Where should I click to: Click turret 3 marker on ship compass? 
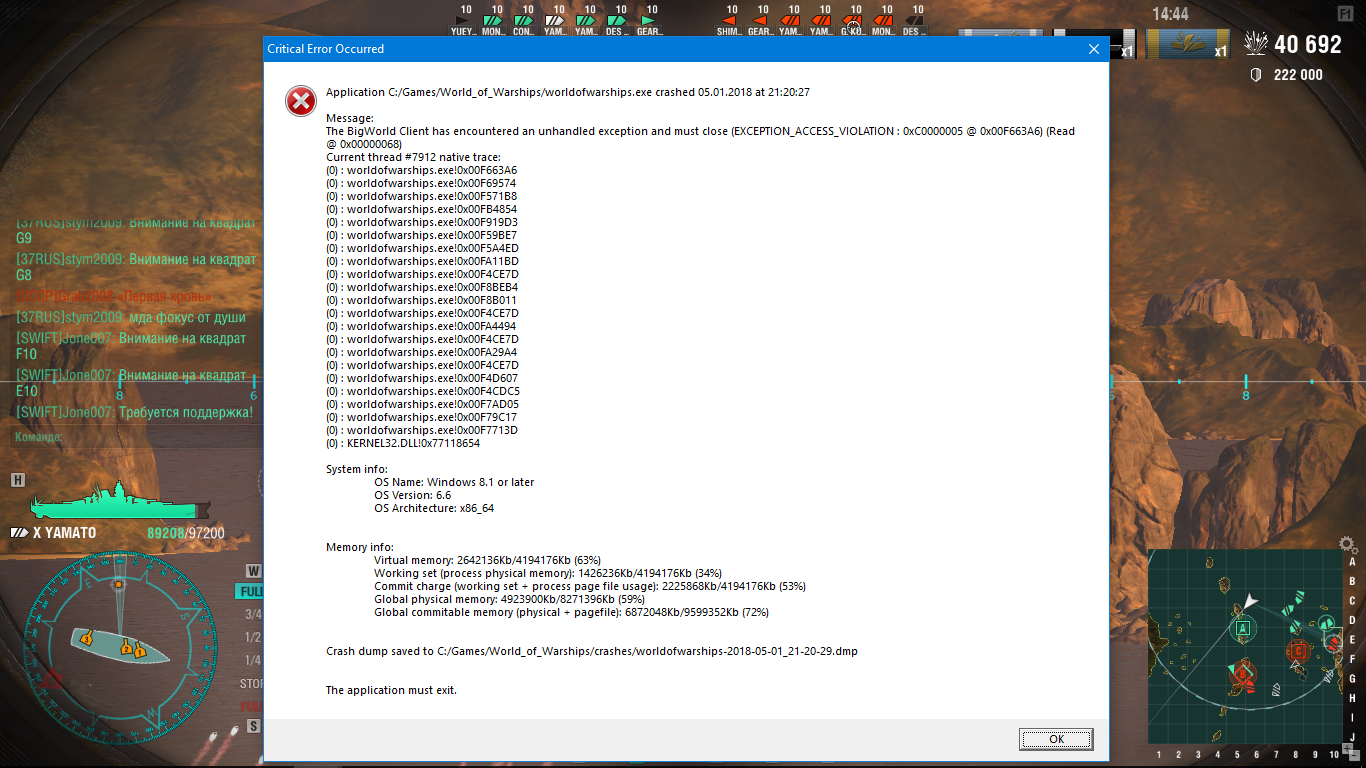86,637
